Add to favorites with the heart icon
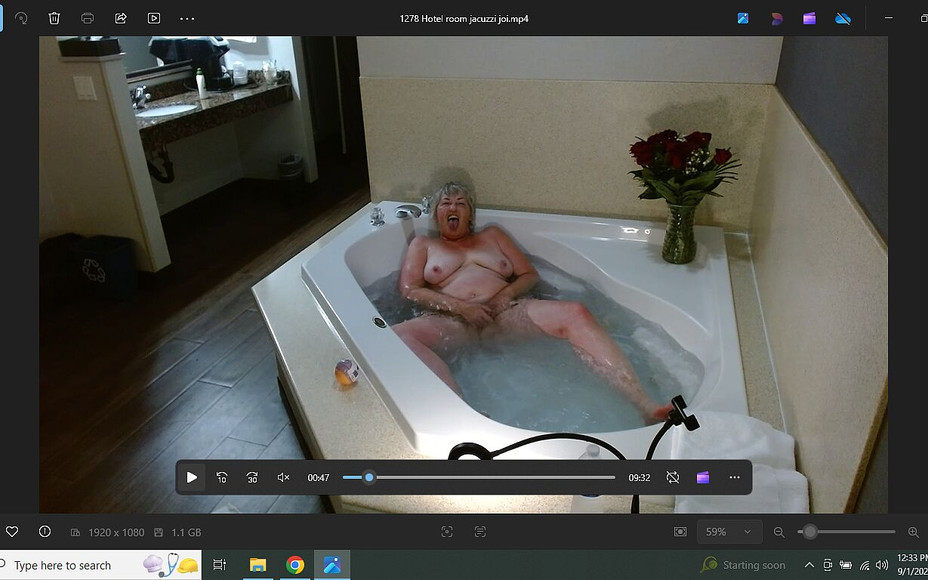The image size is (928, 580). (12, 532)
